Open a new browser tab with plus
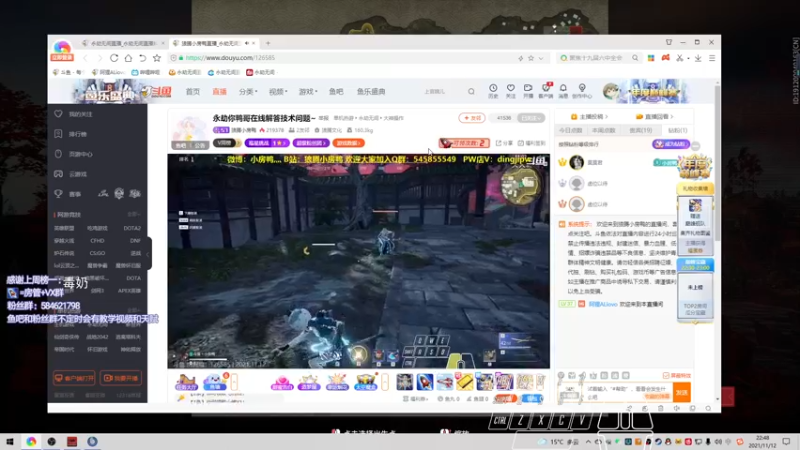The width and height of the screenshot is (800, 450). [268, 43]
